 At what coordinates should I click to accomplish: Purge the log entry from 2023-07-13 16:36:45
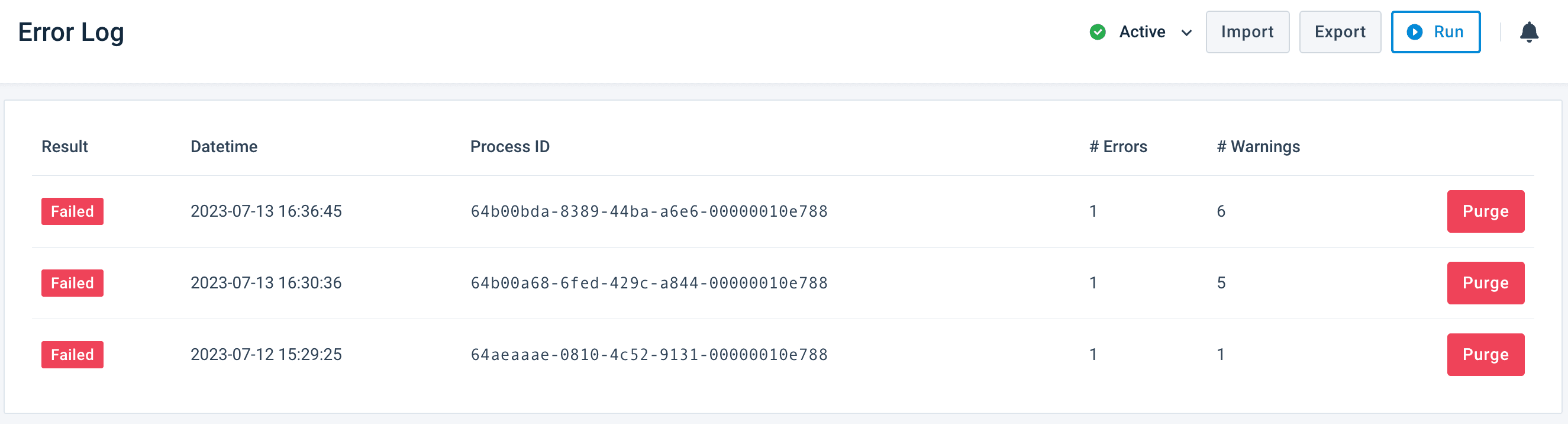pos(1486,211)
